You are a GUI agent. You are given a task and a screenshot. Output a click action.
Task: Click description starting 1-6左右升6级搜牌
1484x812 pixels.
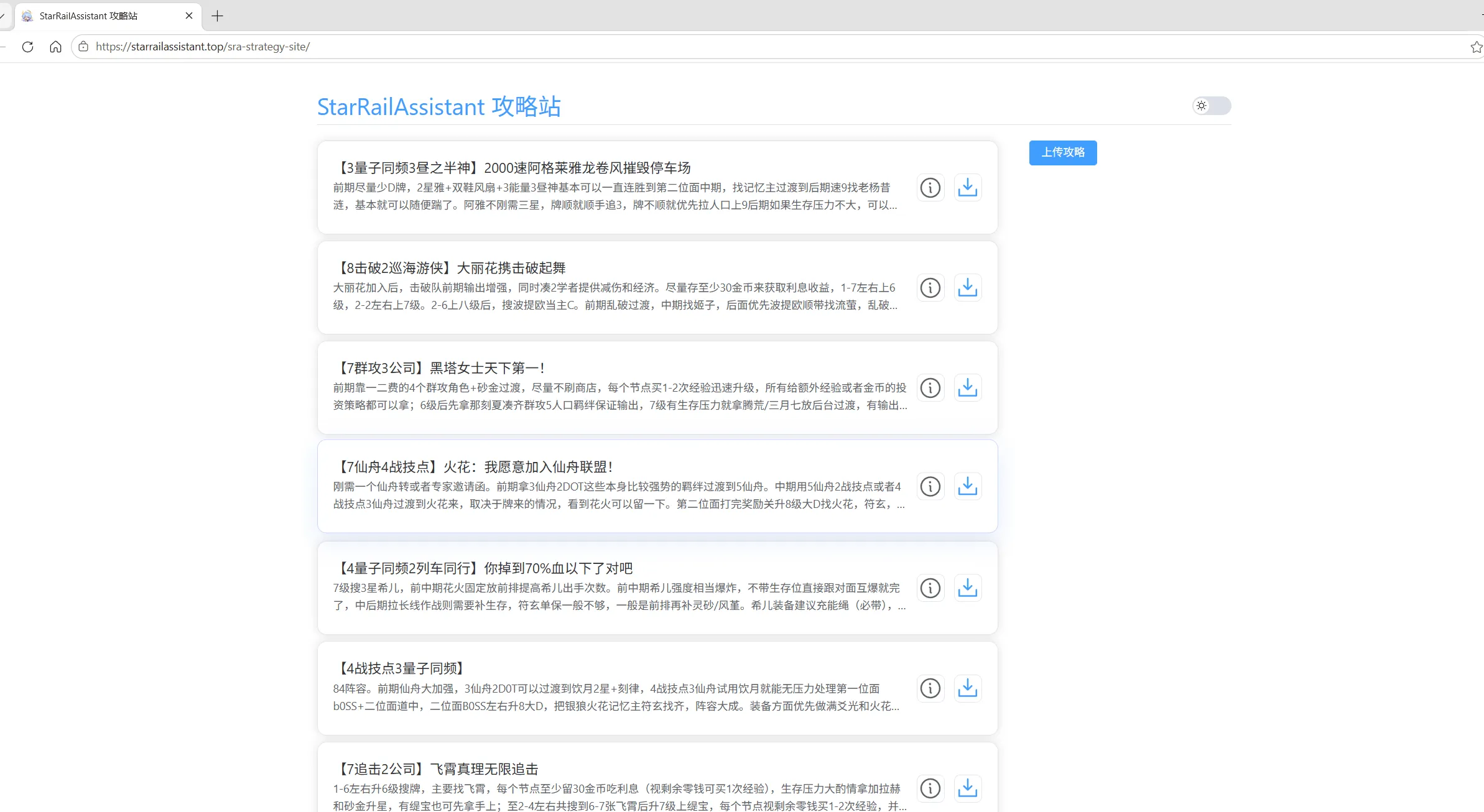coord(620,797)
